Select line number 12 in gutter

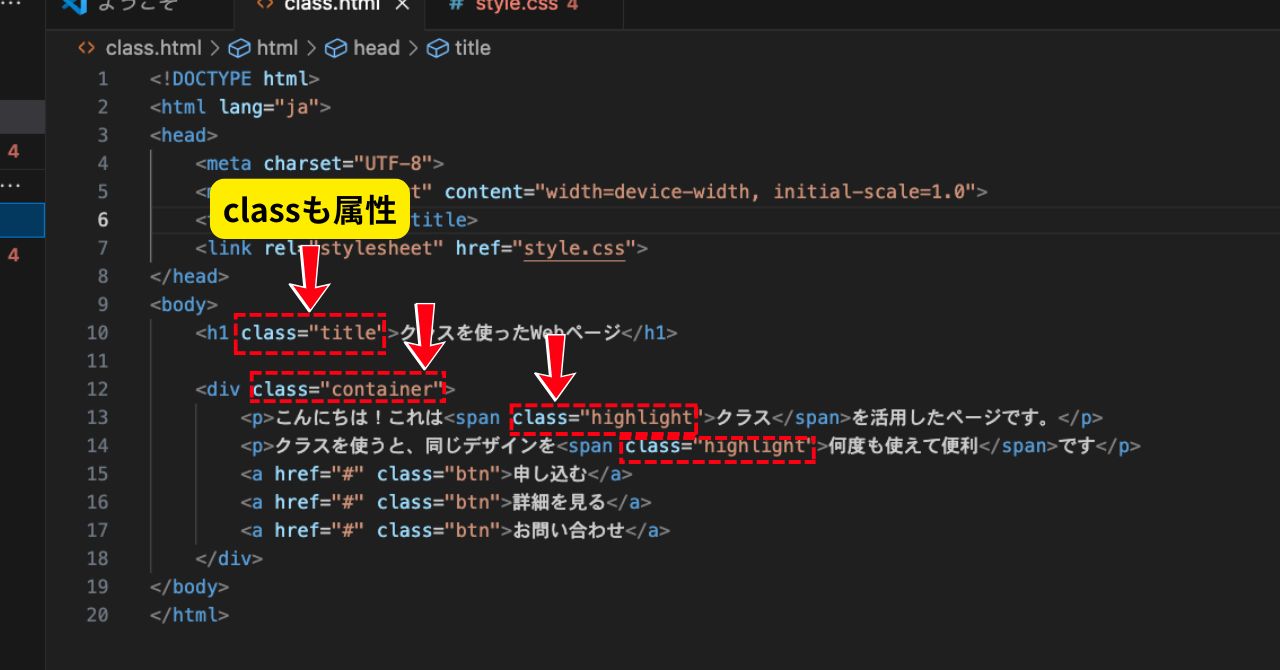(97, 389)
